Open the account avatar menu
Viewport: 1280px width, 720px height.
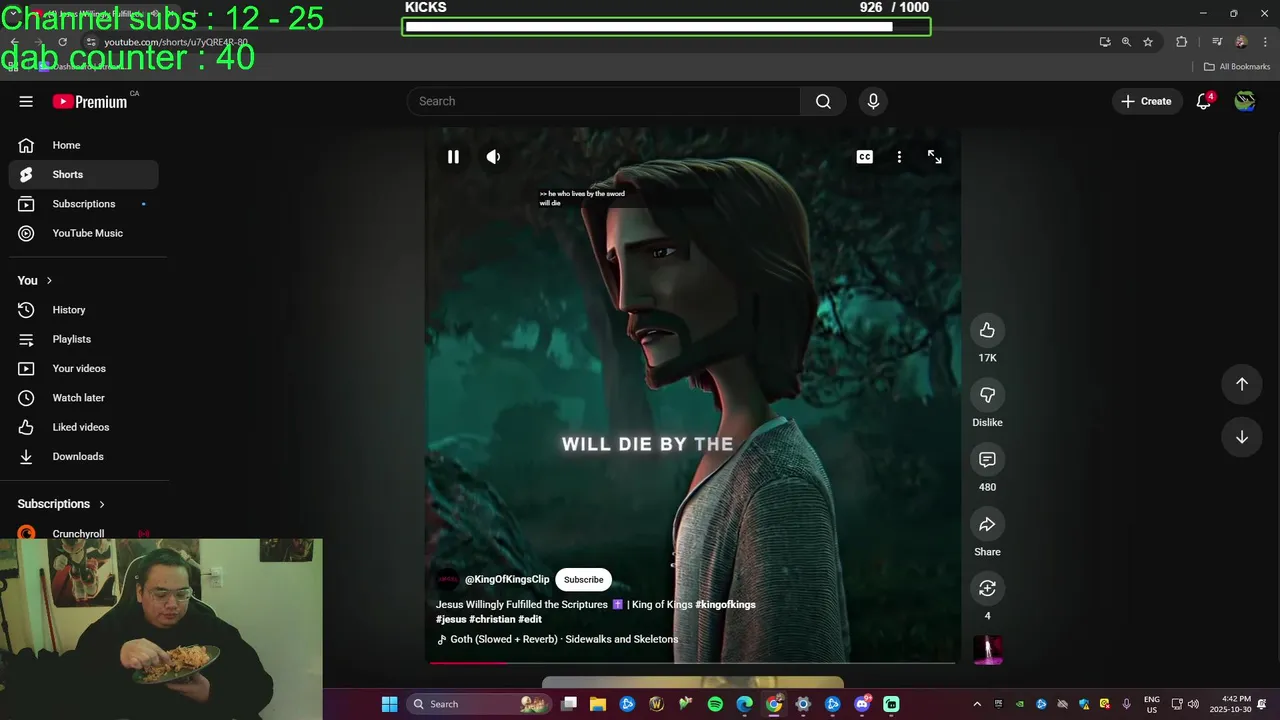(1245, 101)
